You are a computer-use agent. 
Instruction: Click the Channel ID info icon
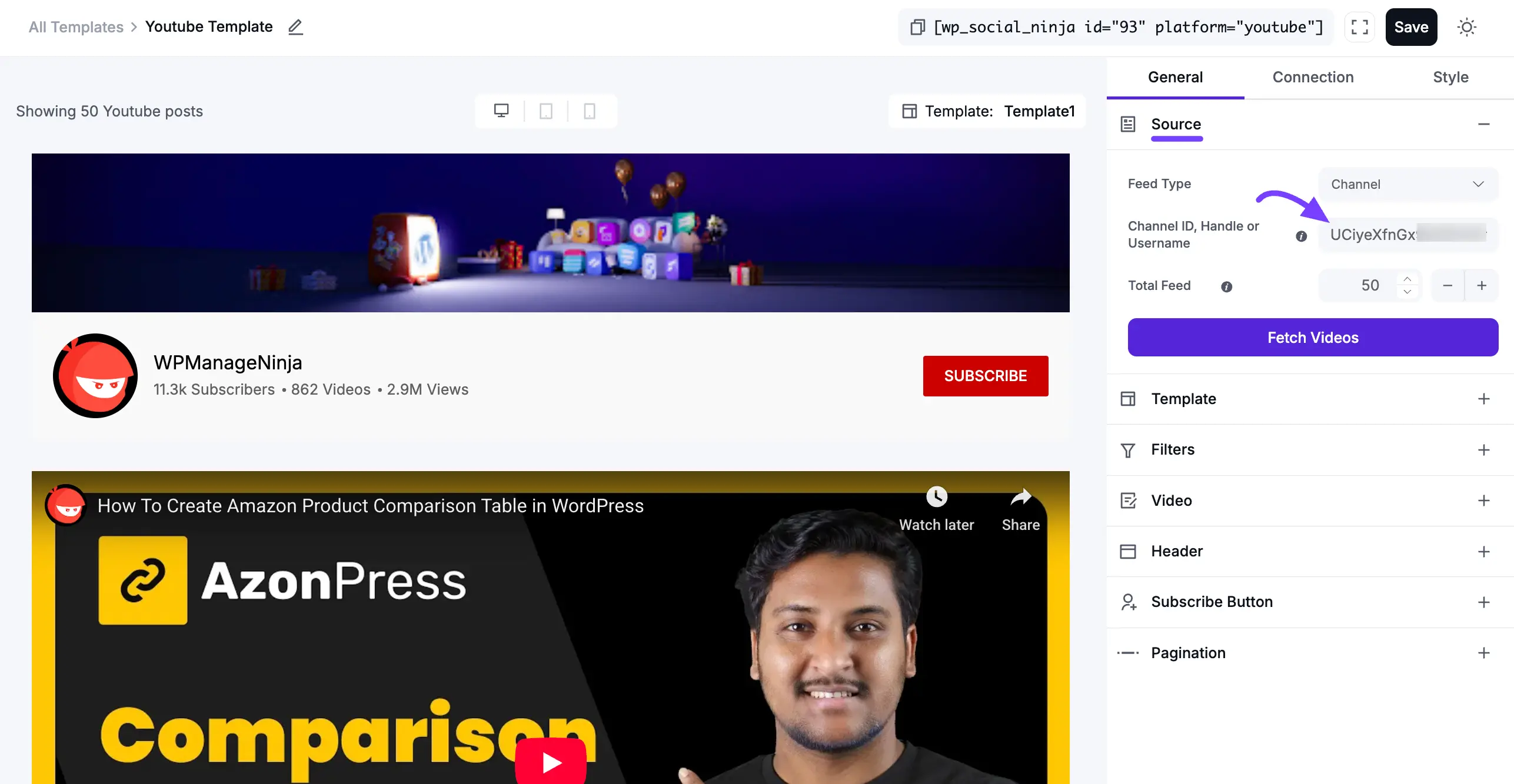[1301, 236]
